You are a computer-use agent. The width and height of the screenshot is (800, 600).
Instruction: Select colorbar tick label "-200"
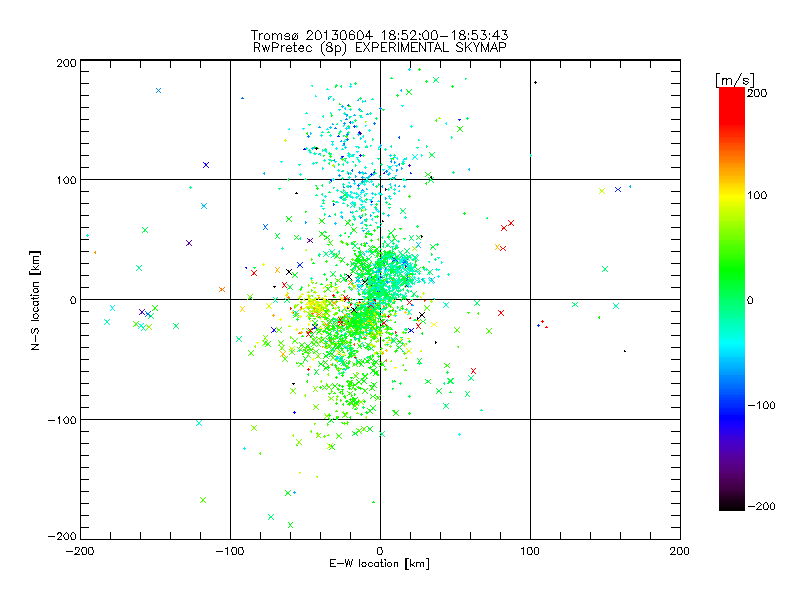click(x=761, y=506)
